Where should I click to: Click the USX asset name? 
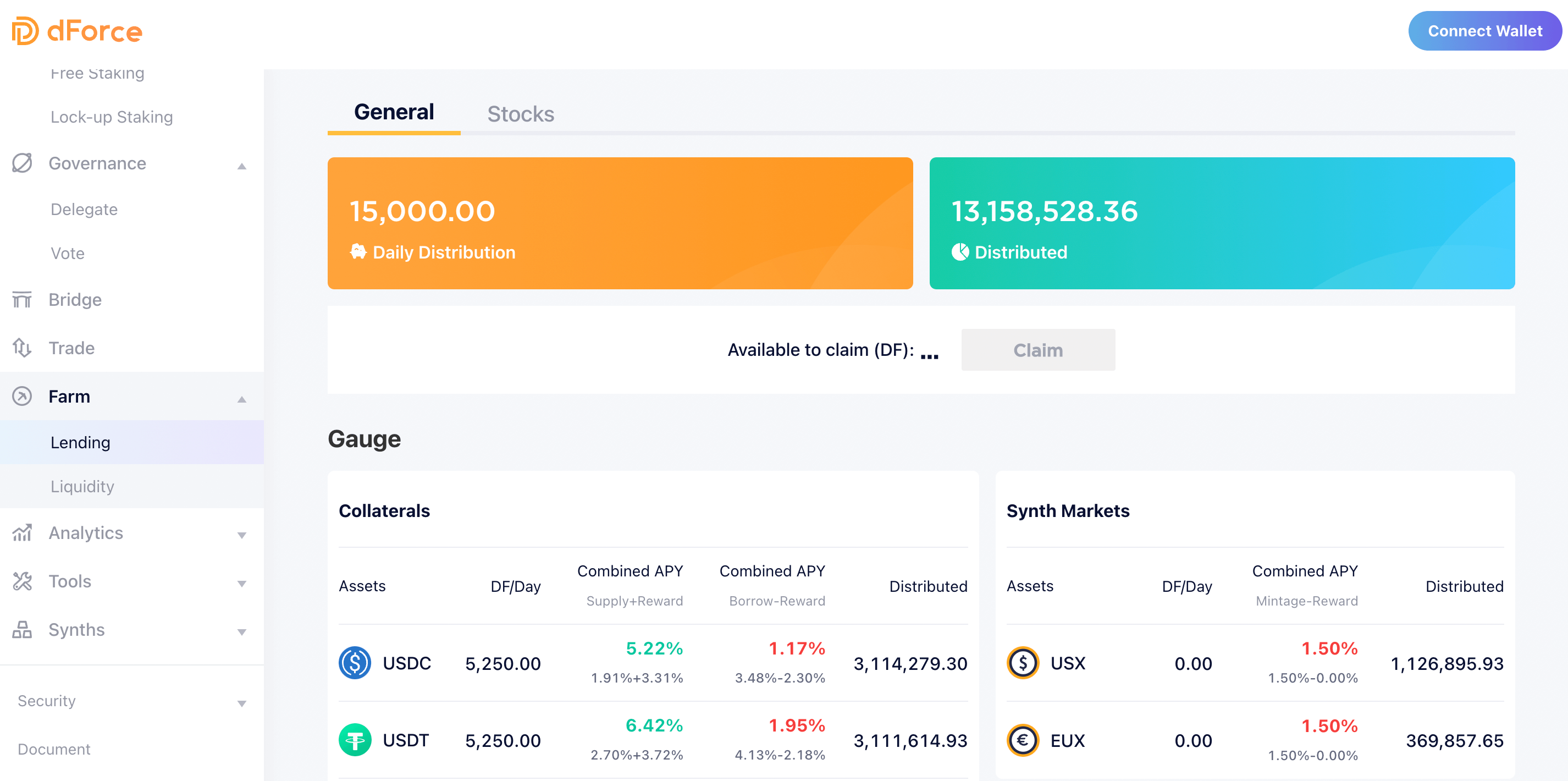pyautogui.click(x=1068, y=663)
